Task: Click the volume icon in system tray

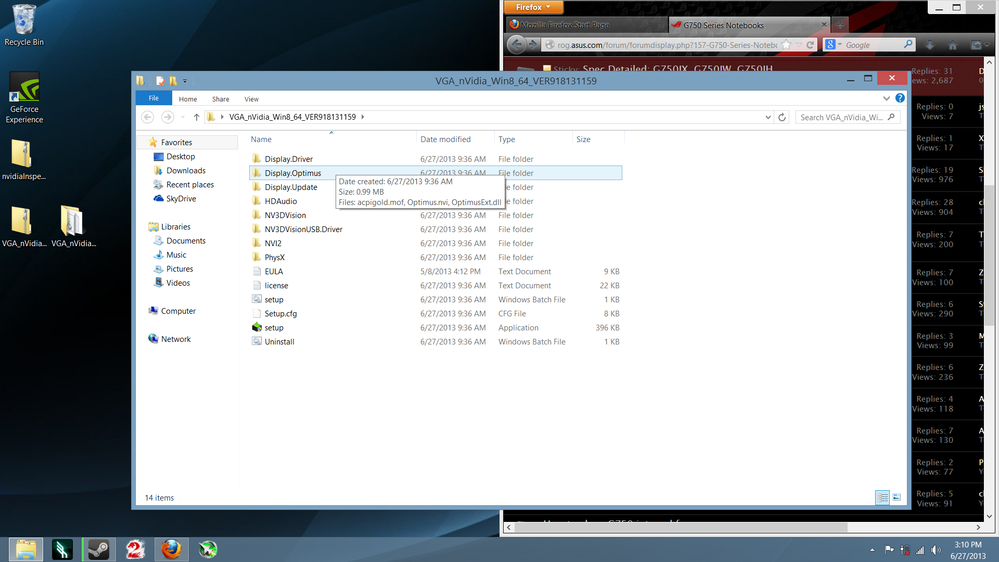Action: click(936, 550)
